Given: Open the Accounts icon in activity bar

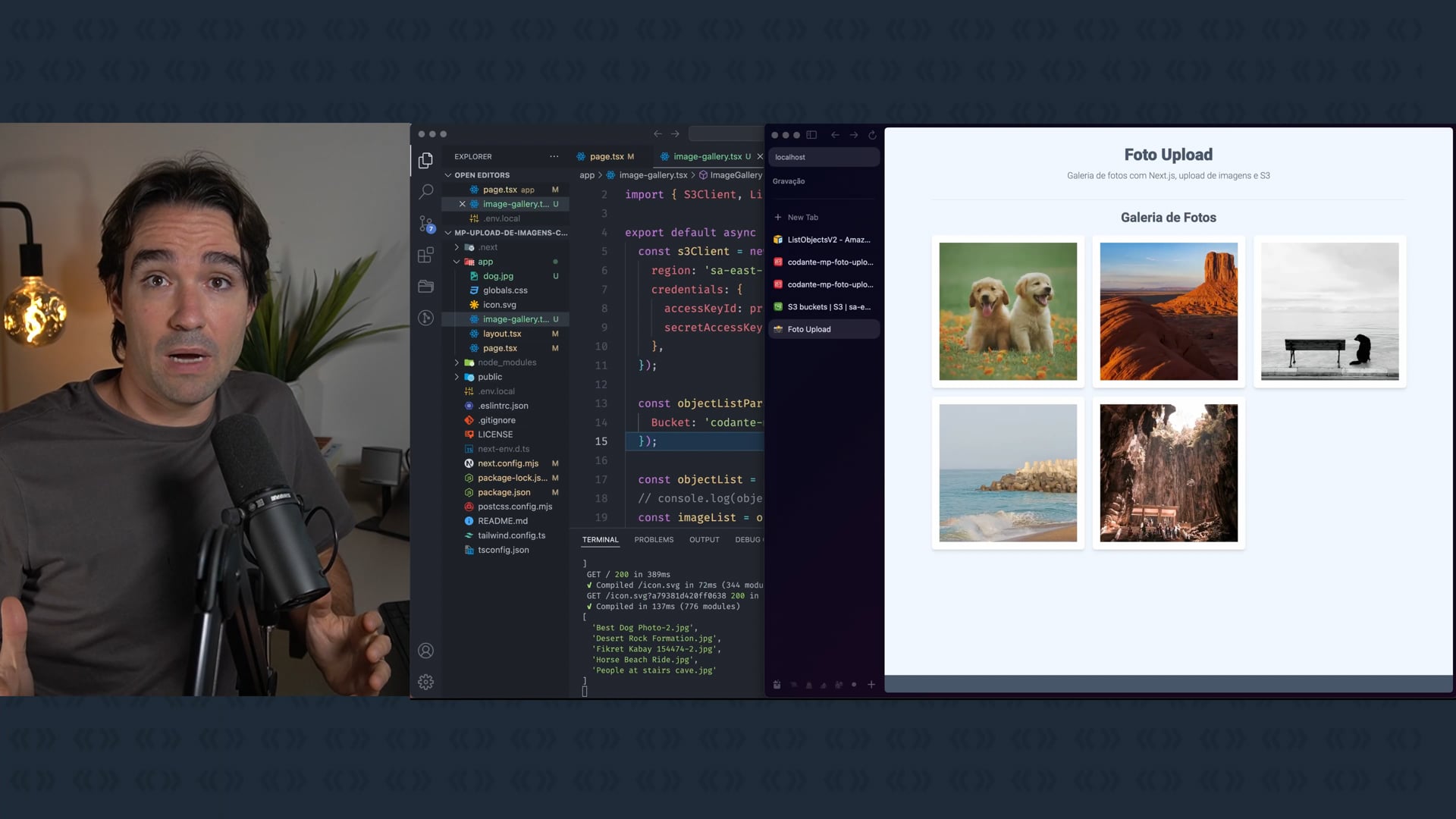Looking at the screenshot, I should point(426,651).
